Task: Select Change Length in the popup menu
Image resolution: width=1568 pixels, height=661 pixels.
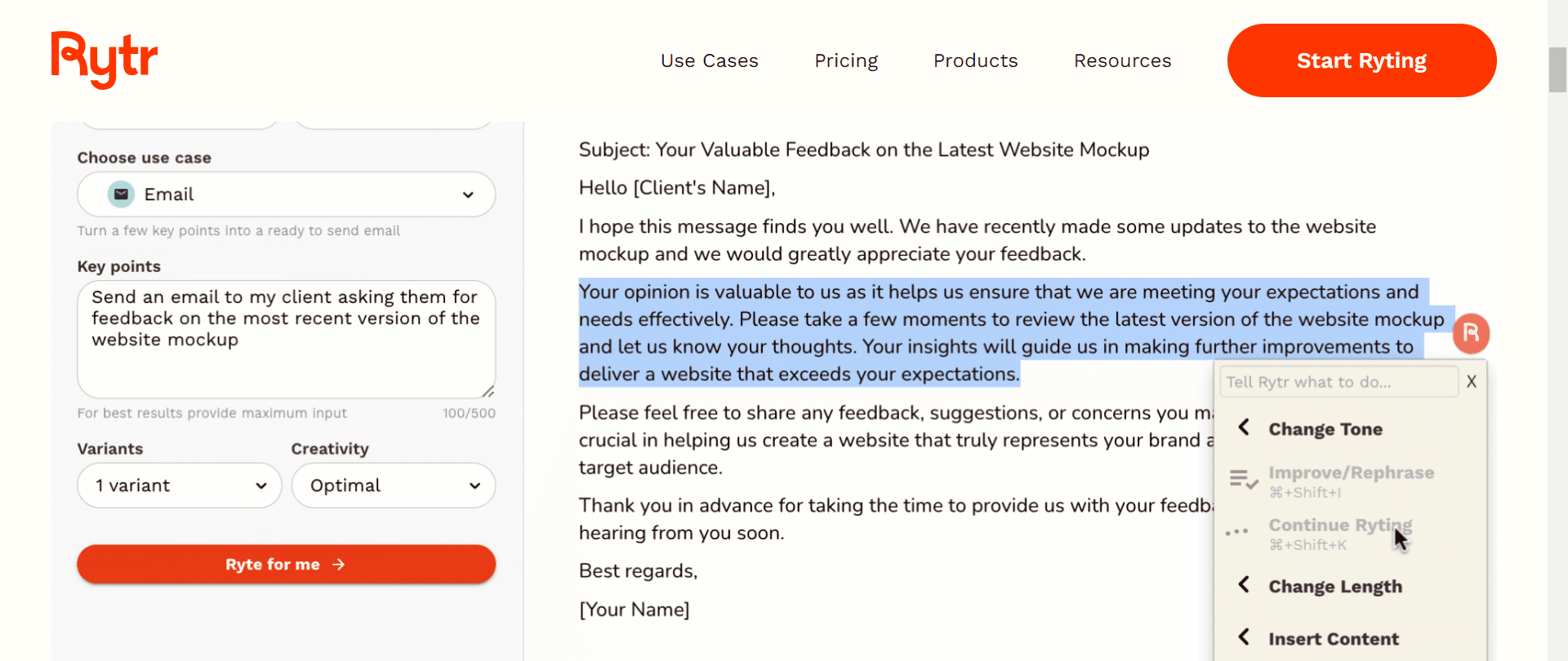Action: pos(1334,587)
